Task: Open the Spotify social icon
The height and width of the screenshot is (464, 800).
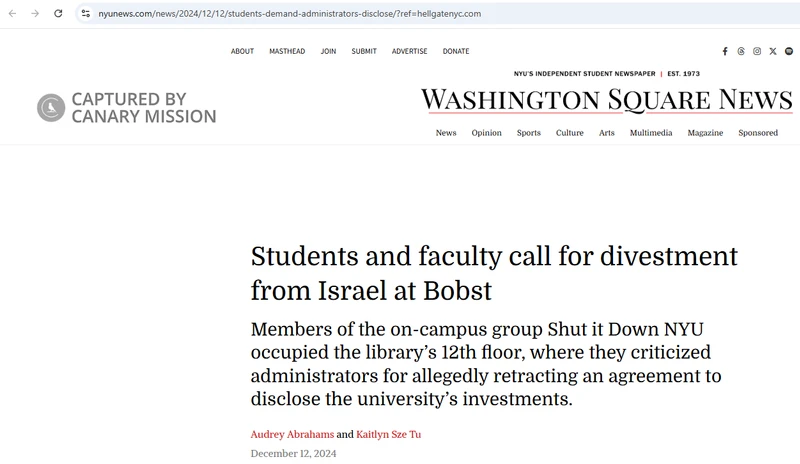Action: coord(789,51)
